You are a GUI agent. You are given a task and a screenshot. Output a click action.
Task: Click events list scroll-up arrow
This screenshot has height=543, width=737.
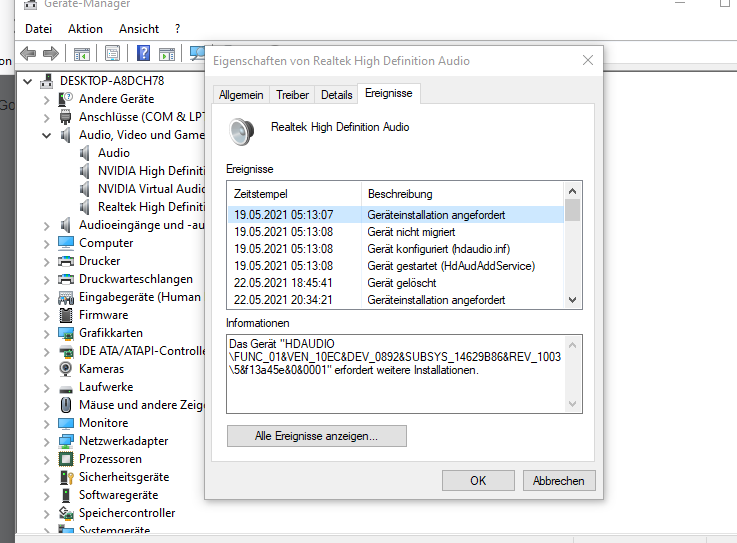click(x=572, y=191)
